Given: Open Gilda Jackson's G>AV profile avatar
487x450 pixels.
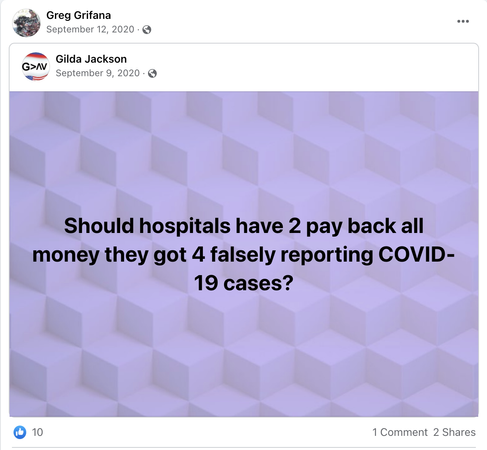Looking at the screenshot, I should pyautogui.click(x=35, y=66).
